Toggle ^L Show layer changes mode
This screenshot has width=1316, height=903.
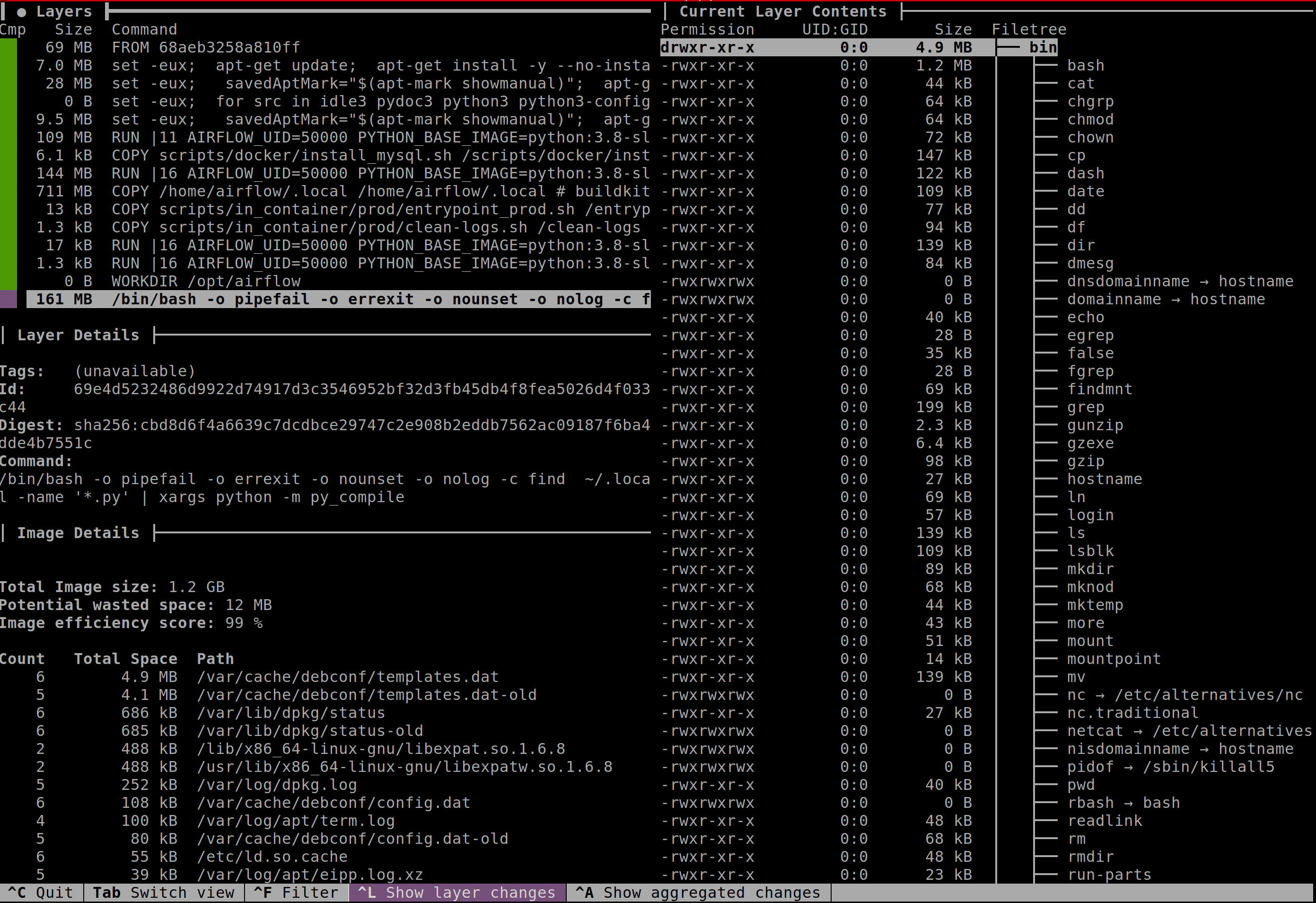point(456,893)
